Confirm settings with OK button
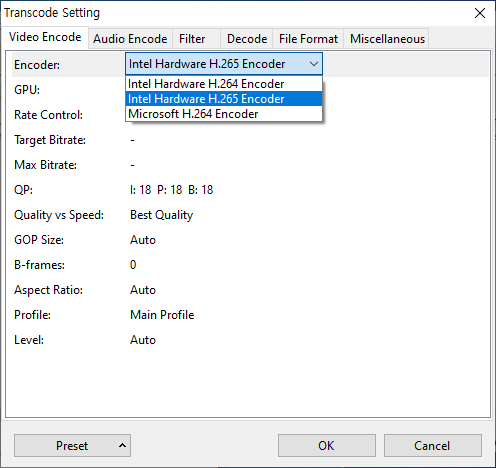Screen dimensions: 496x468 point(327,445)
